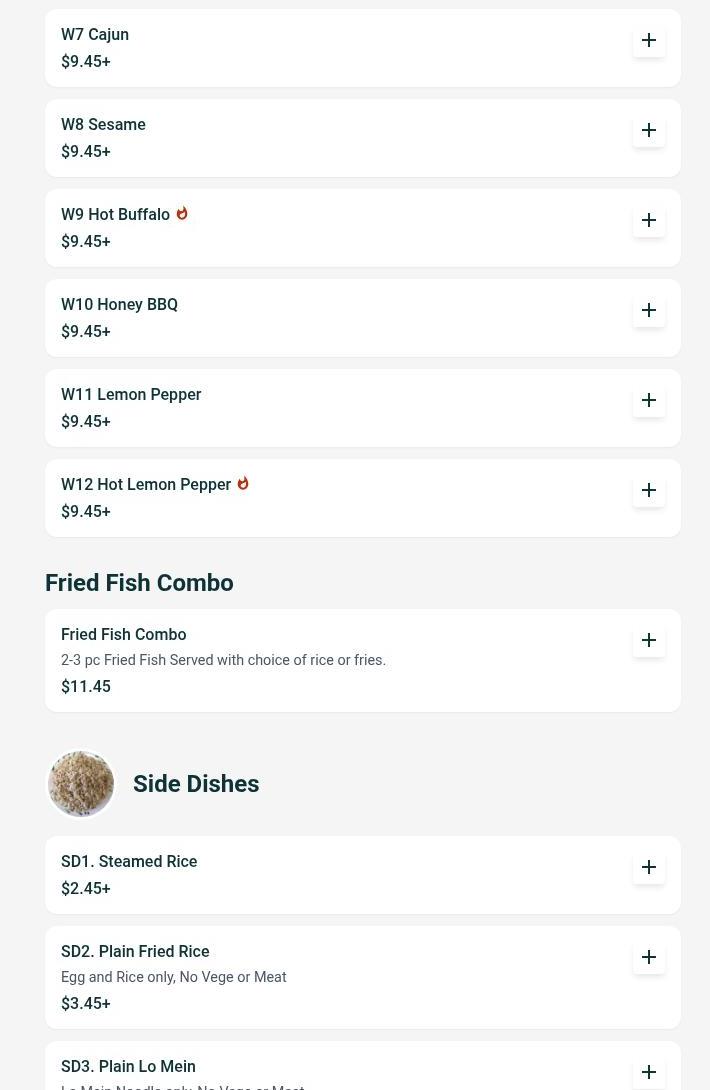Image resolution: width=710 pixels, height=1090 pixels.
Task: Click the Fried Fish Combo section heading
Action: point(139,583)
